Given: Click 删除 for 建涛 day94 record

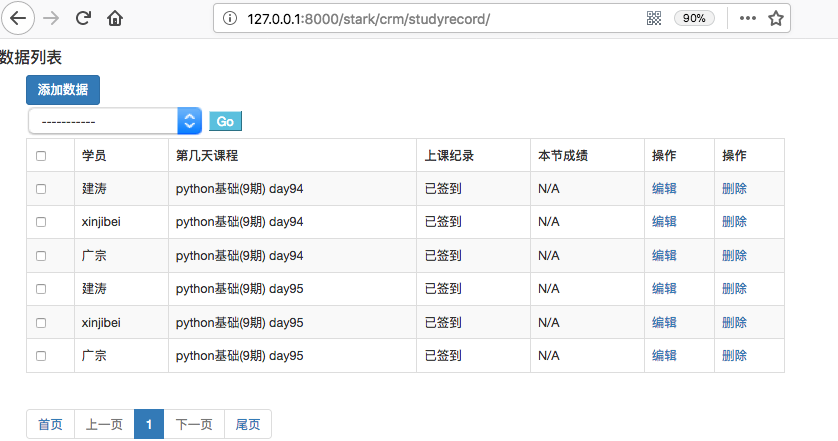Looking at the screenshot, I should (x=734, y=189).
